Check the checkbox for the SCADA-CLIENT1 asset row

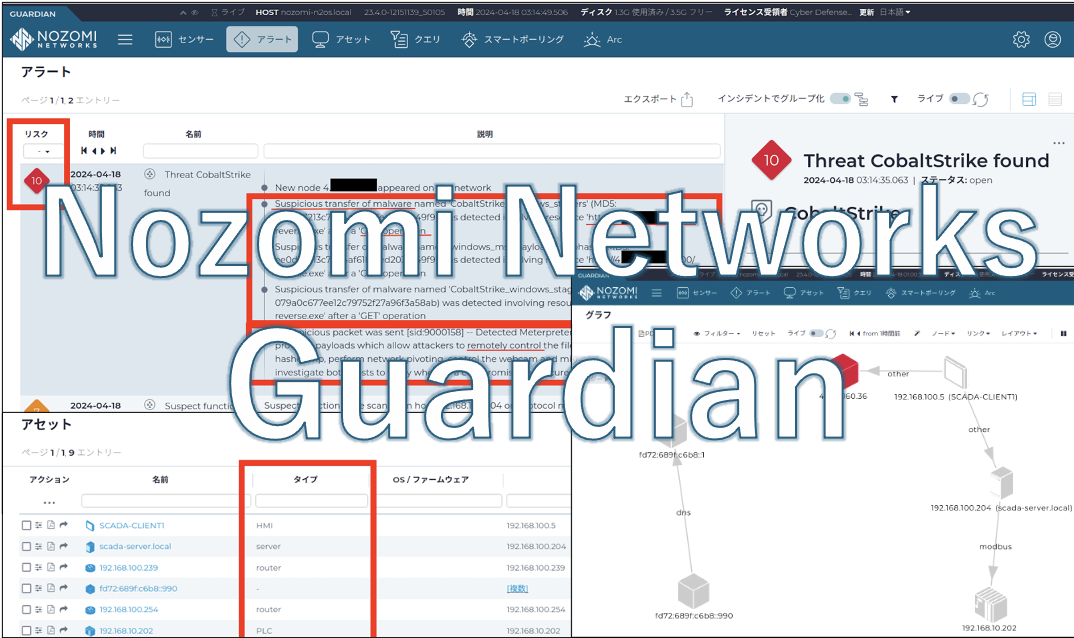click(27, 525)
